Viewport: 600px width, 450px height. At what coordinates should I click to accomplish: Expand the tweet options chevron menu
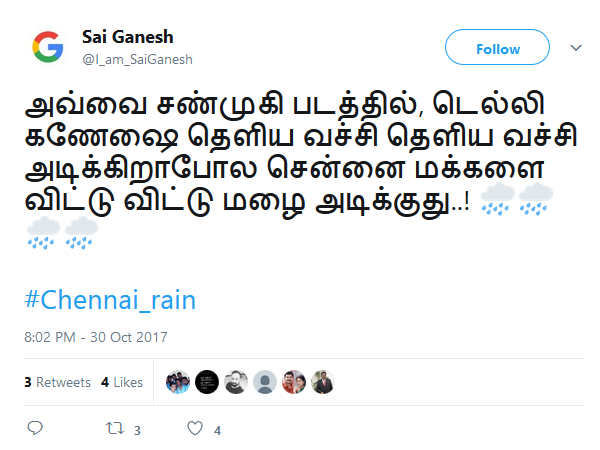click(x=576, y=47)
